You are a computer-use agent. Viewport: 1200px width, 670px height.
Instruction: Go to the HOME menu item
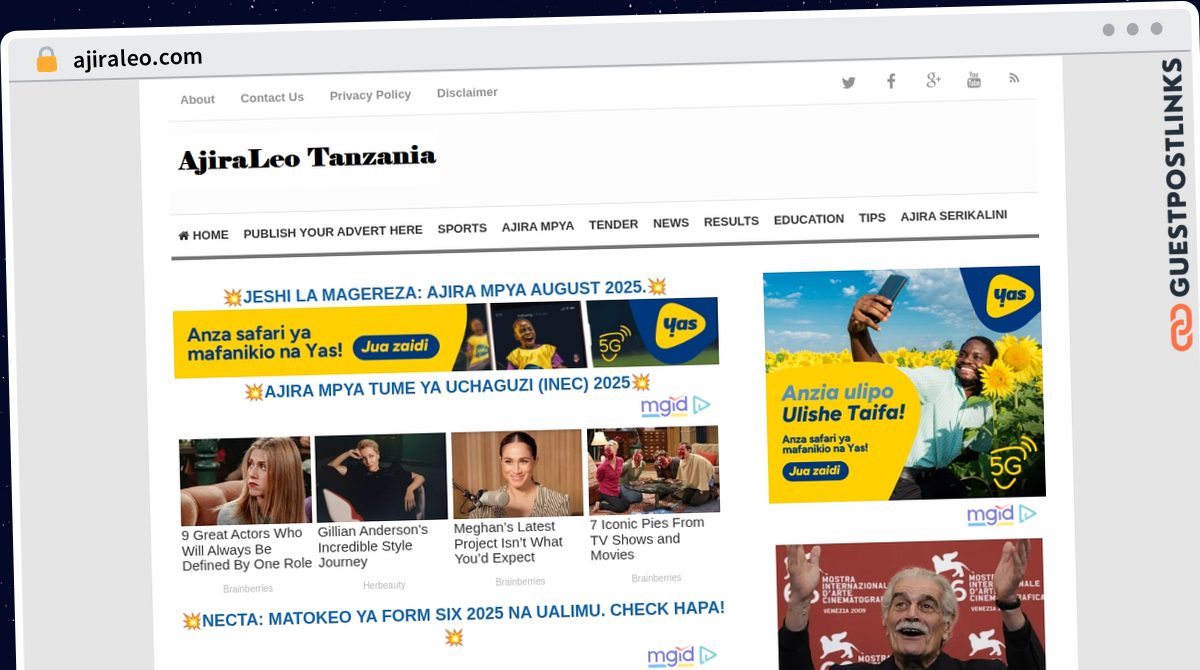click(x=203, y=235)
